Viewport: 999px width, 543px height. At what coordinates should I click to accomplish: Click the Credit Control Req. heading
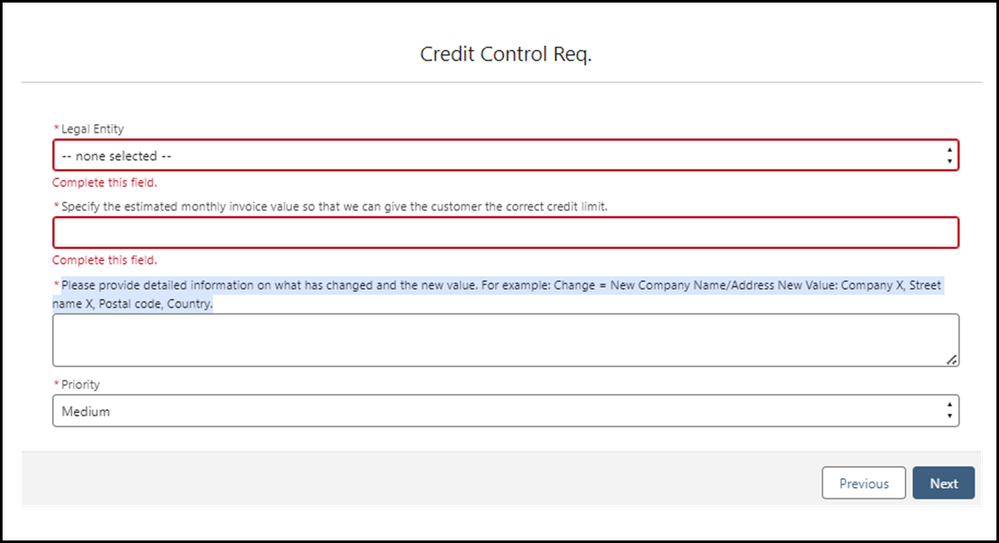[505, 54]
